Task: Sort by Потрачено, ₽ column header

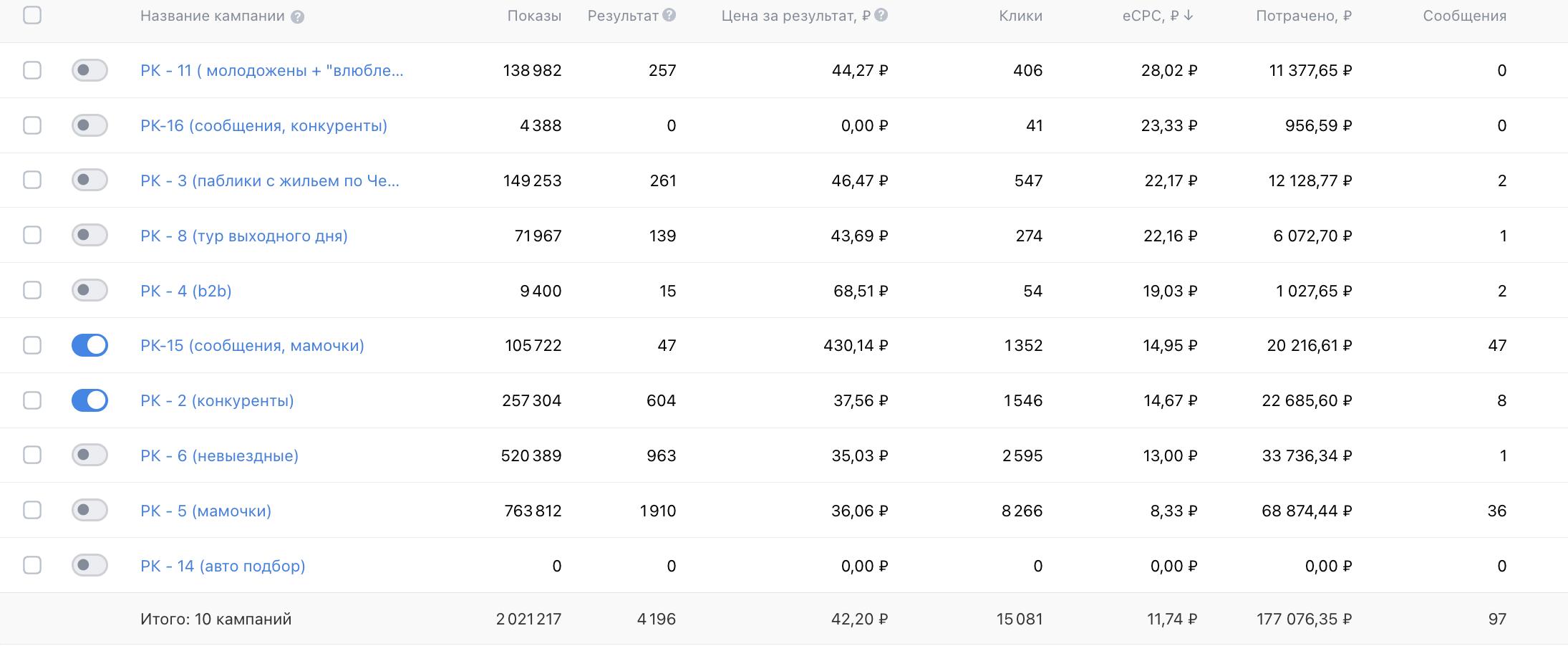Action: (x=1304, y=16)
